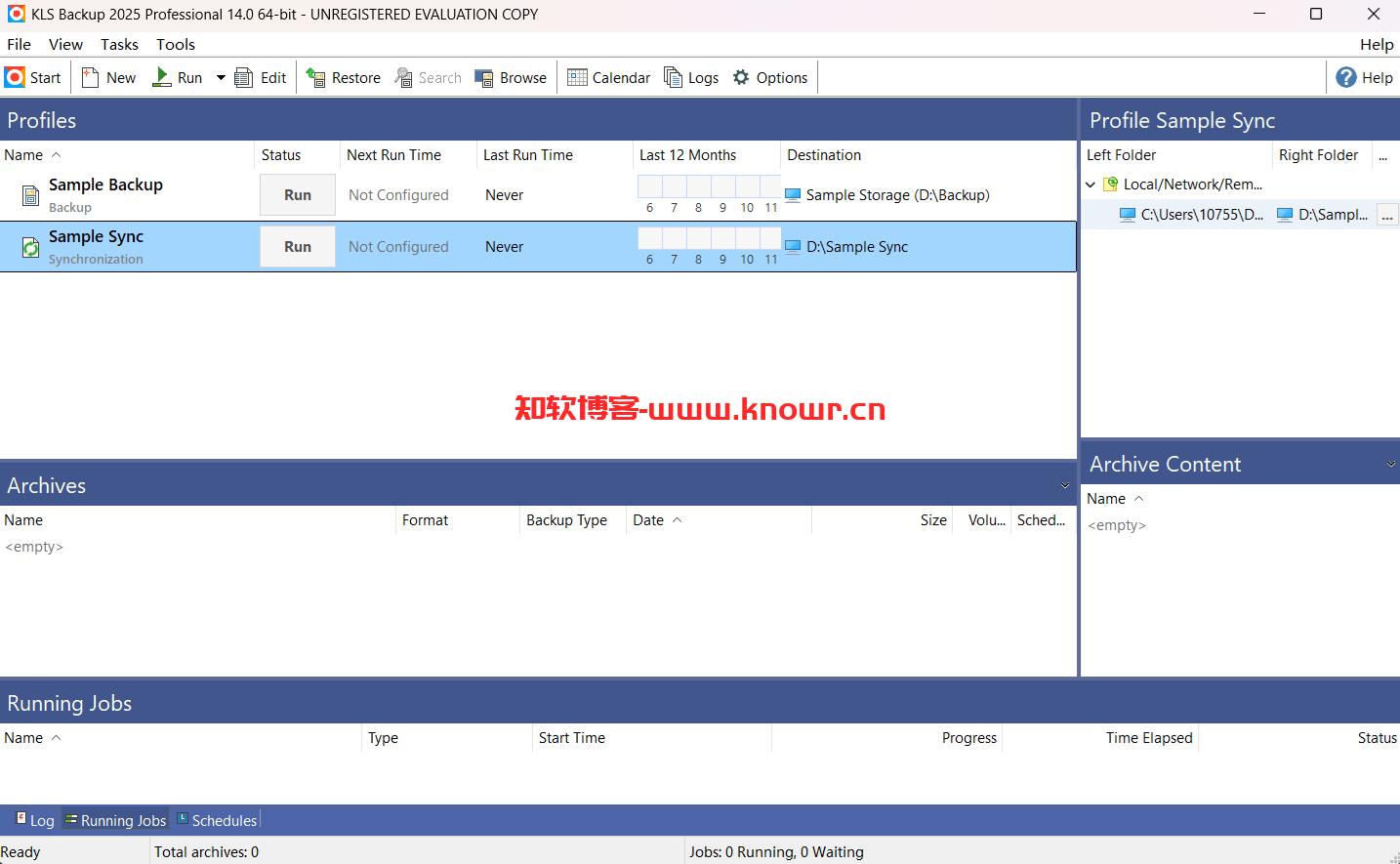Click Next Run Time column header

point(408,155)
